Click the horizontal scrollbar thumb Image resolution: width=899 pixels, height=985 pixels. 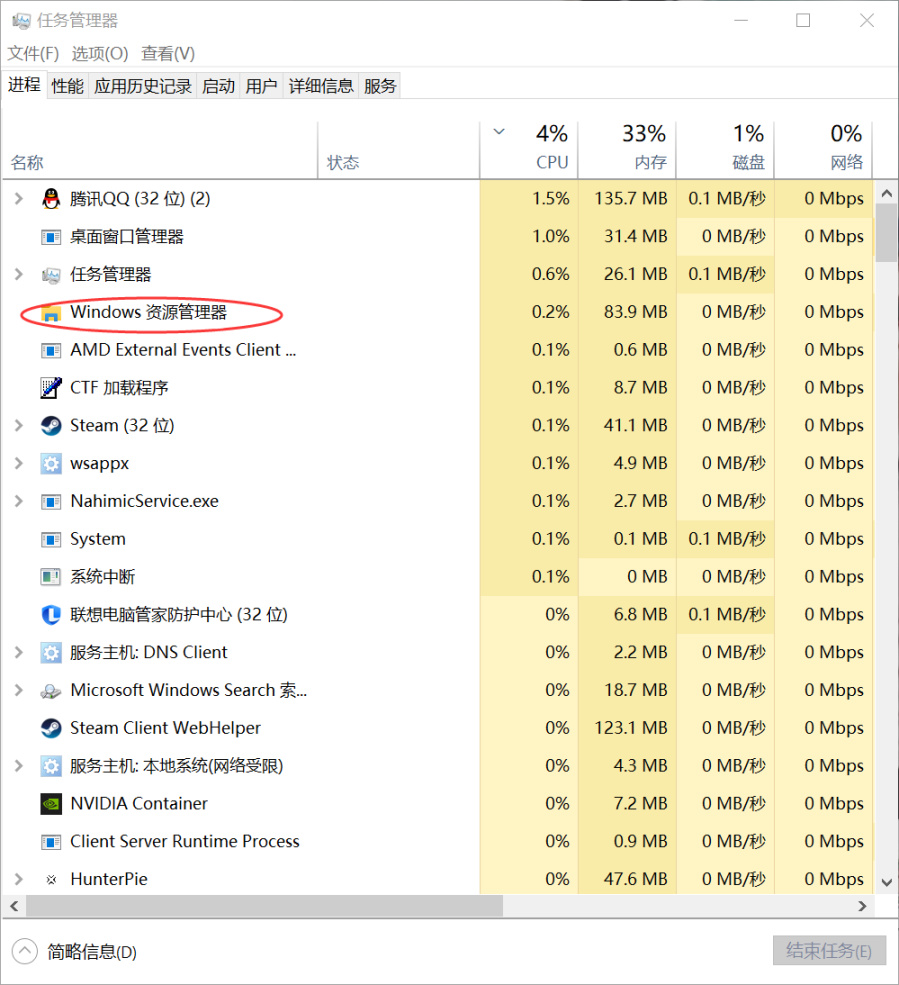click(264, 906)
